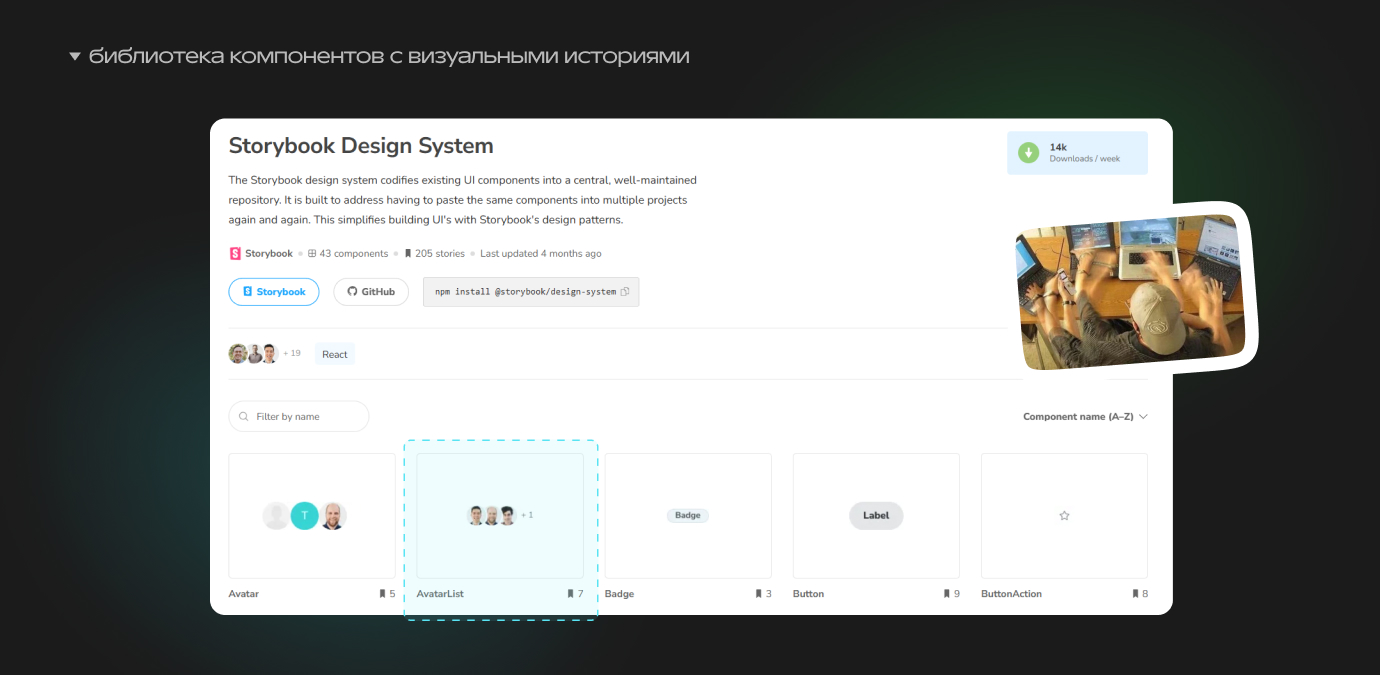
Task: Click the Label pill in Button preview
Action: (876, 516)
